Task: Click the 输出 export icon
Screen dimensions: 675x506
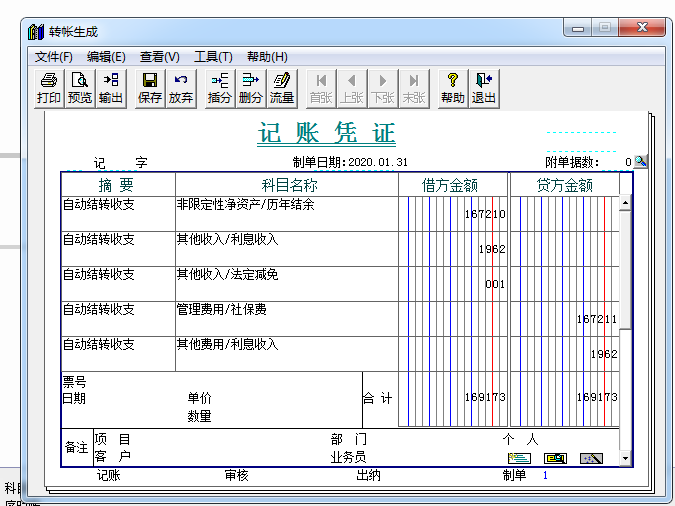Action: click(111, 88)
